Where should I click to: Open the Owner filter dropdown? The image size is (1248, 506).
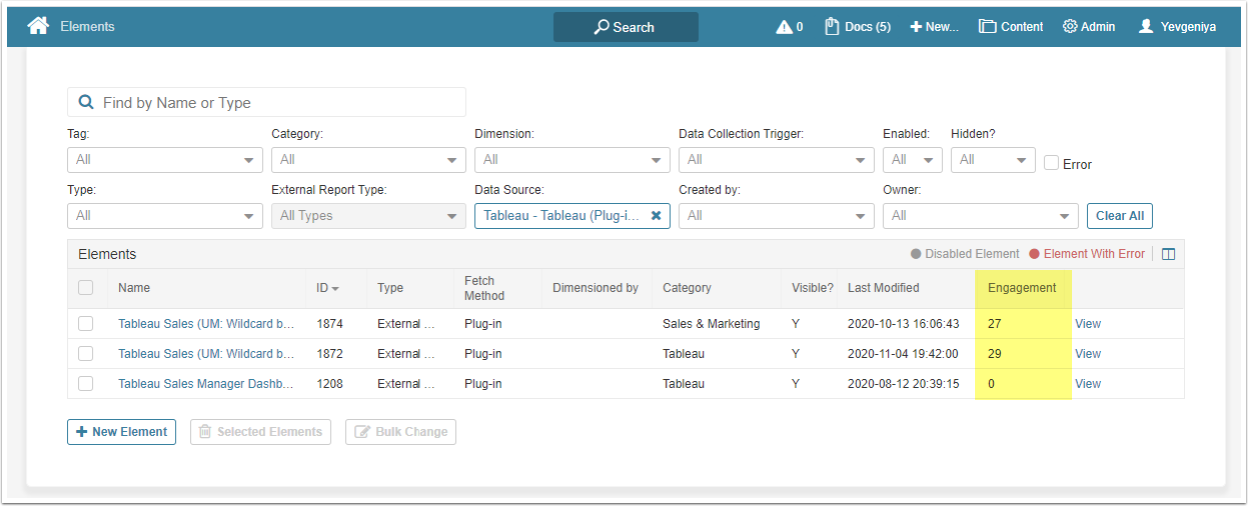coord(980,216)
